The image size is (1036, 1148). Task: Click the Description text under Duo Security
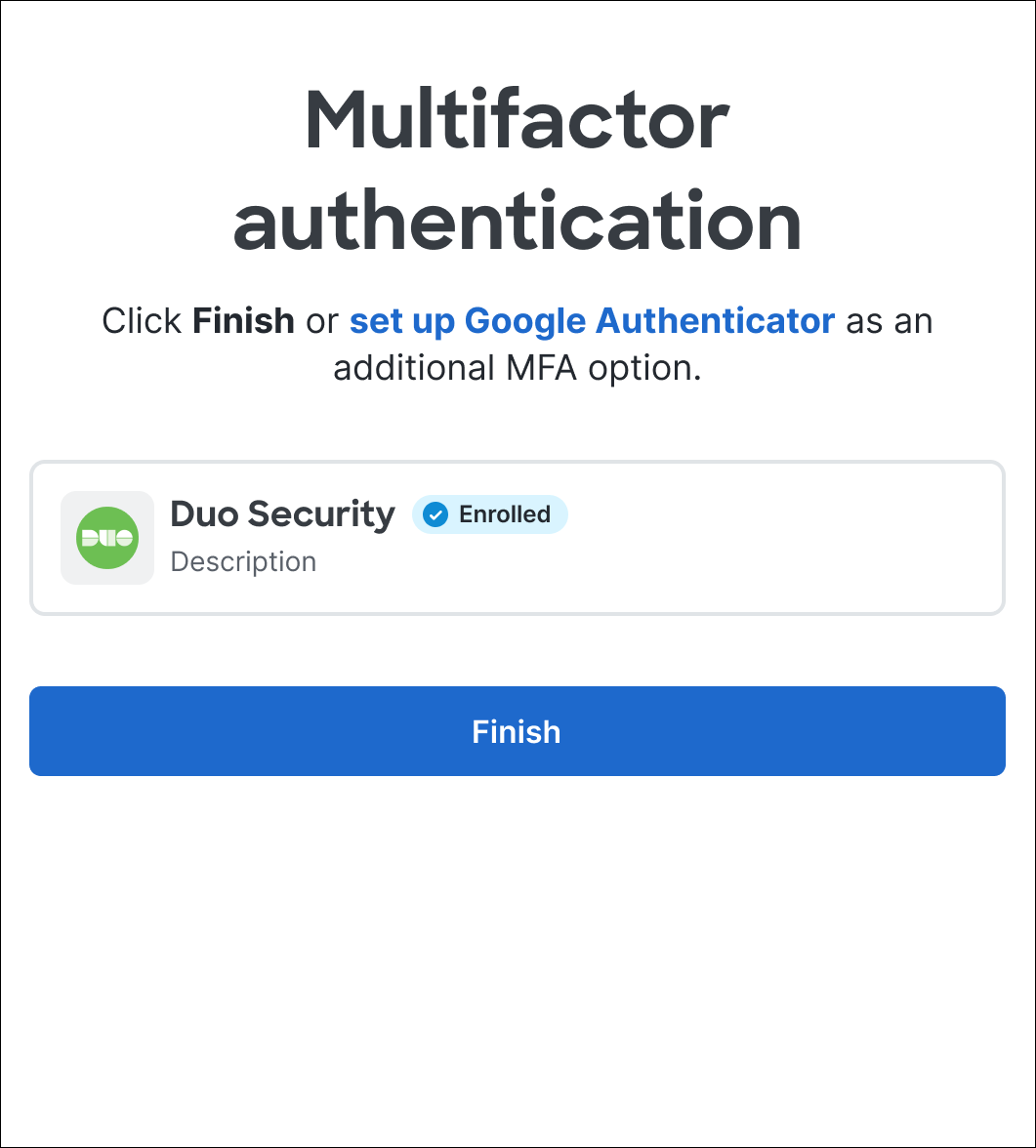click(243, 562)
